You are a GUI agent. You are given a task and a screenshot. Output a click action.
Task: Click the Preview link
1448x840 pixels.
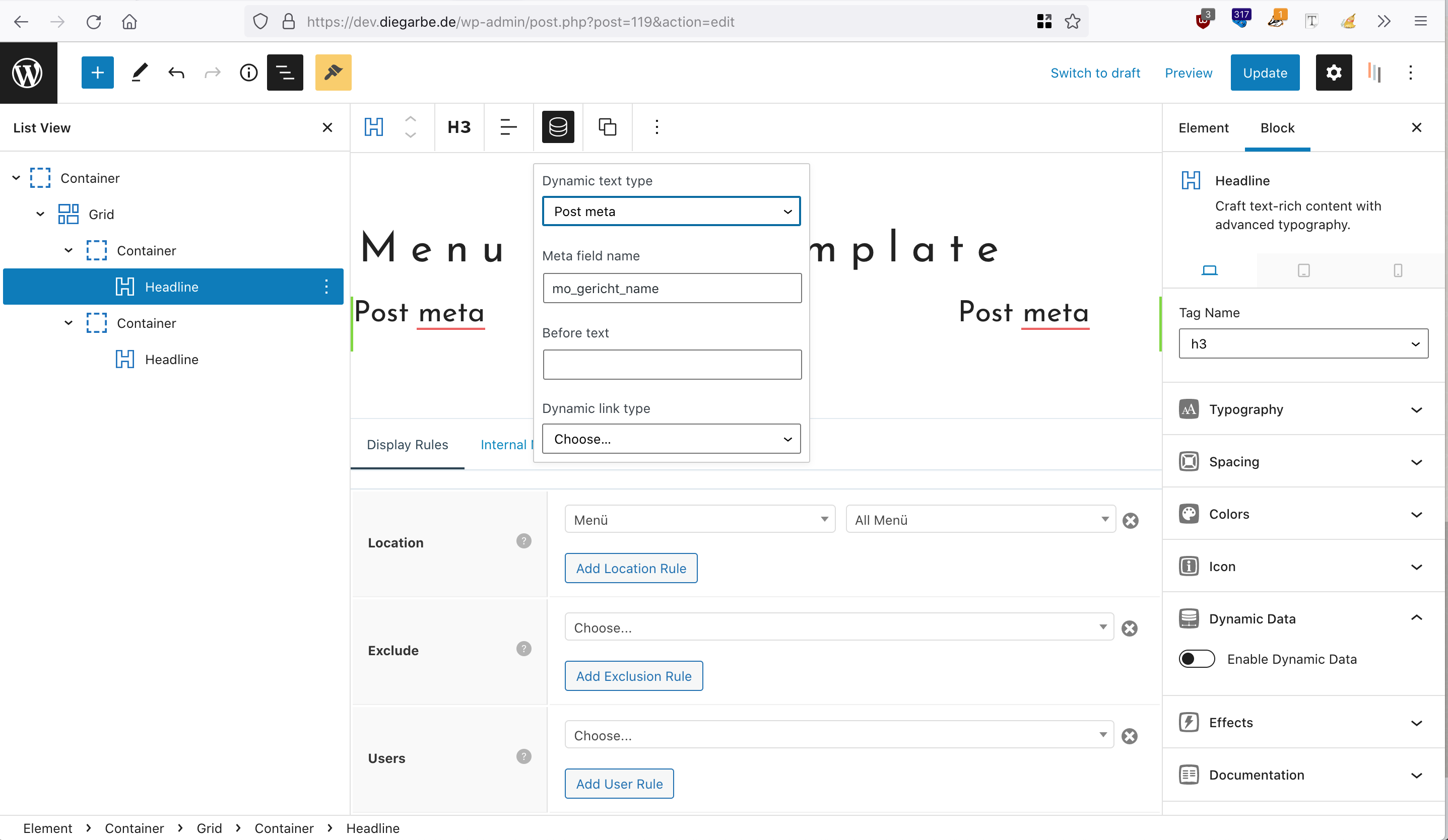click(x=1189, y=73)
